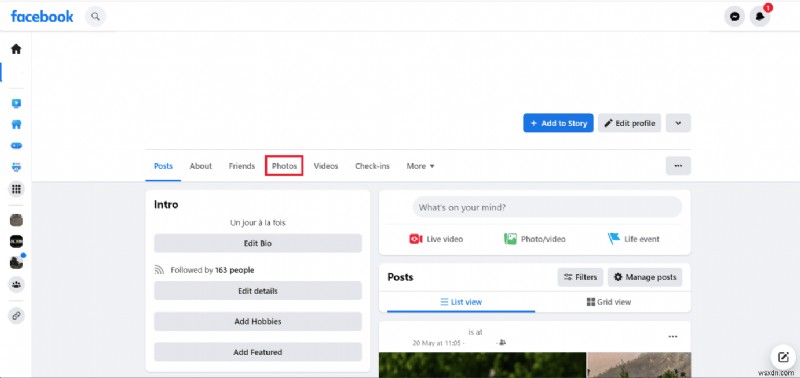Add a Photo/video to post
Image resolution: width=800 pixels, height=378 pixels.
535,239
